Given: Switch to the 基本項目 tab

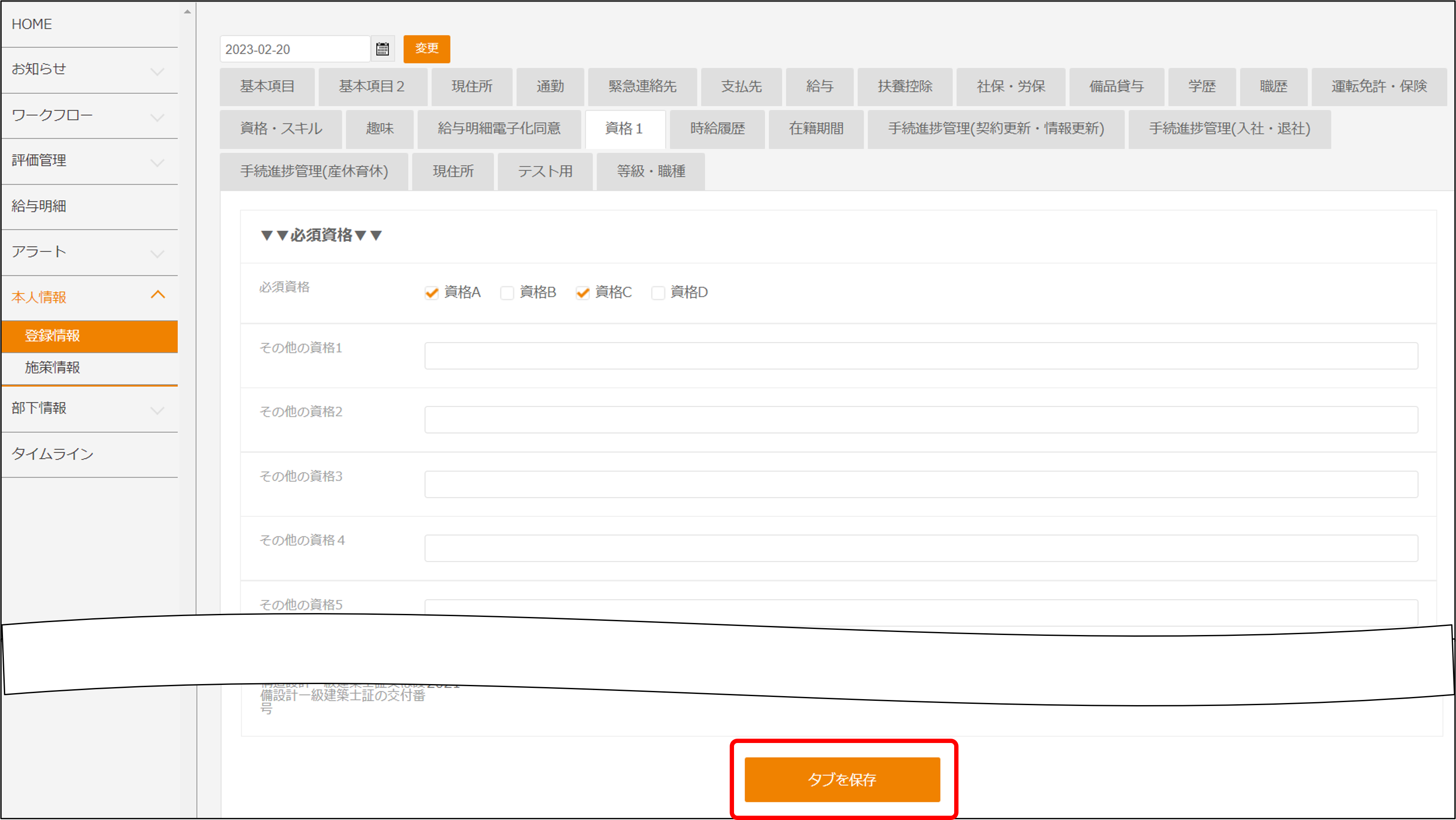Looking at the screenshot, I should coord(267,86).
